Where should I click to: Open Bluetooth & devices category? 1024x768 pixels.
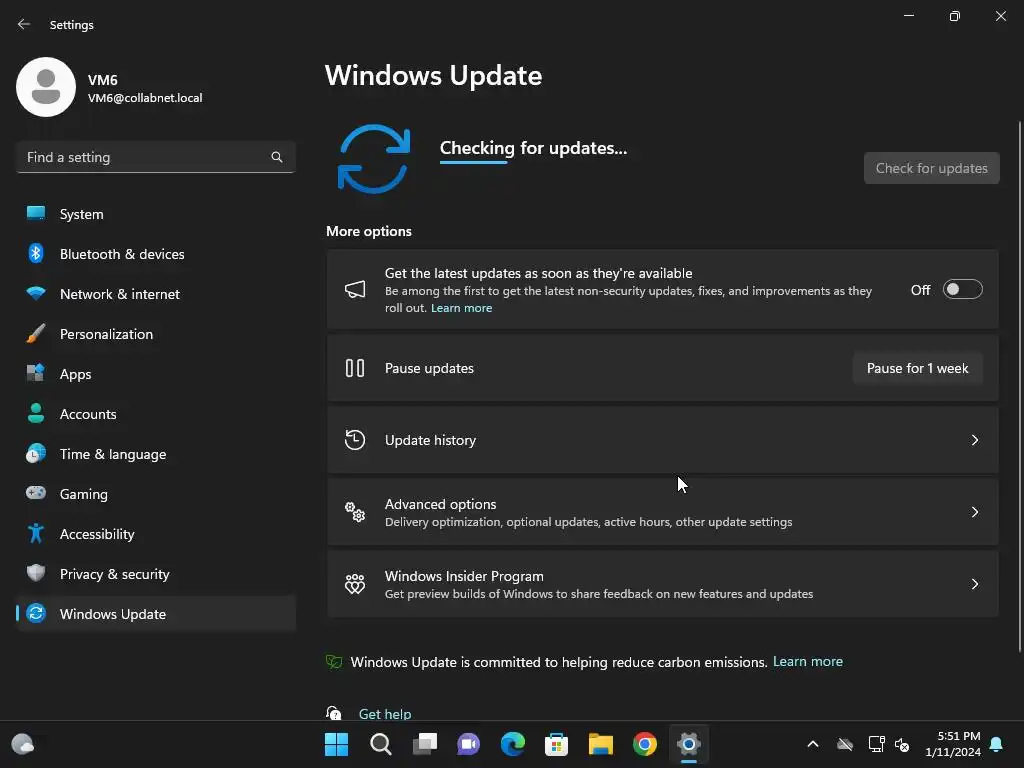coord(156,253)
